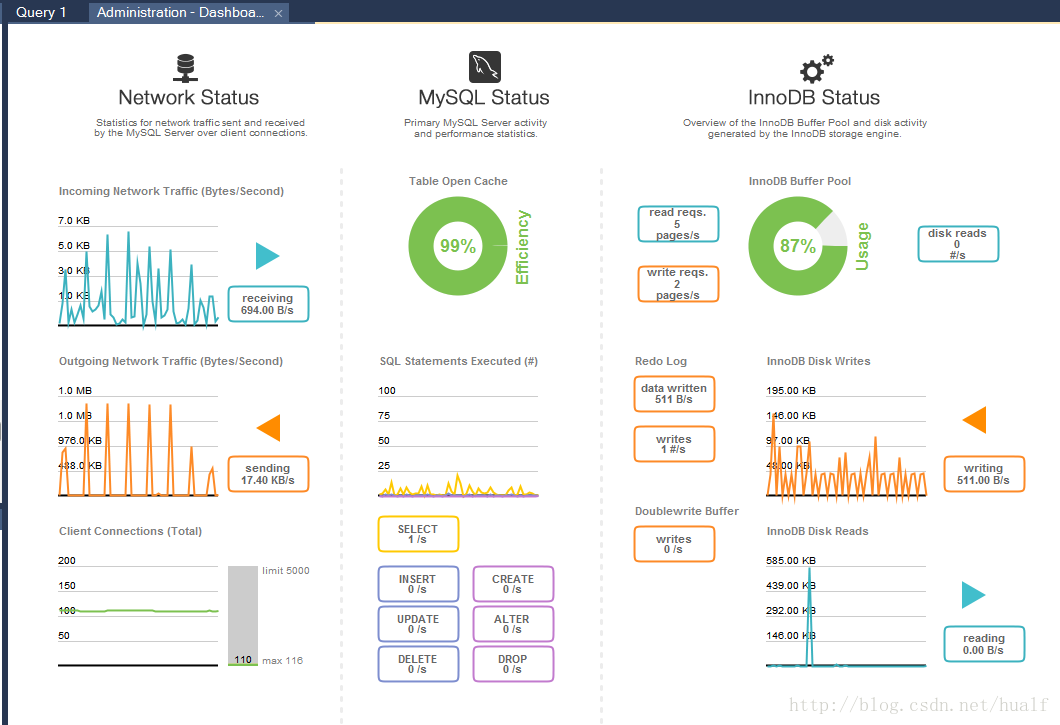Click the MySQL Status heading
1060x725 pixels.
tap(484, 97)
